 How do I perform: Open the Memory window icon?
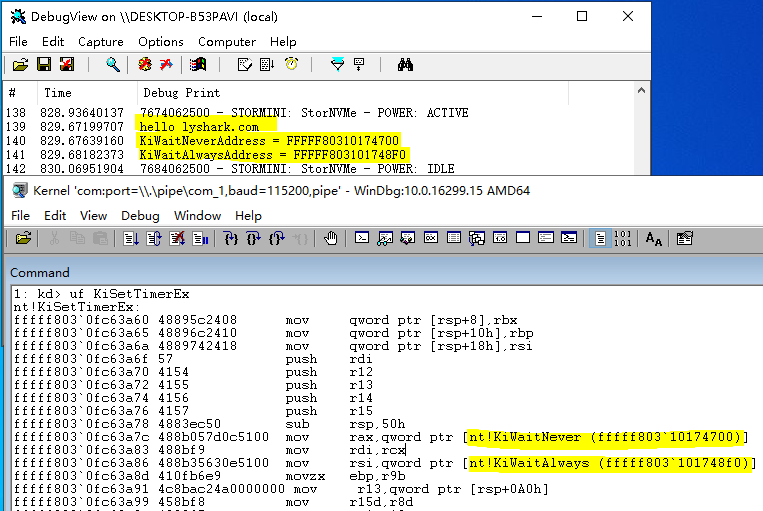coord(454,238)
